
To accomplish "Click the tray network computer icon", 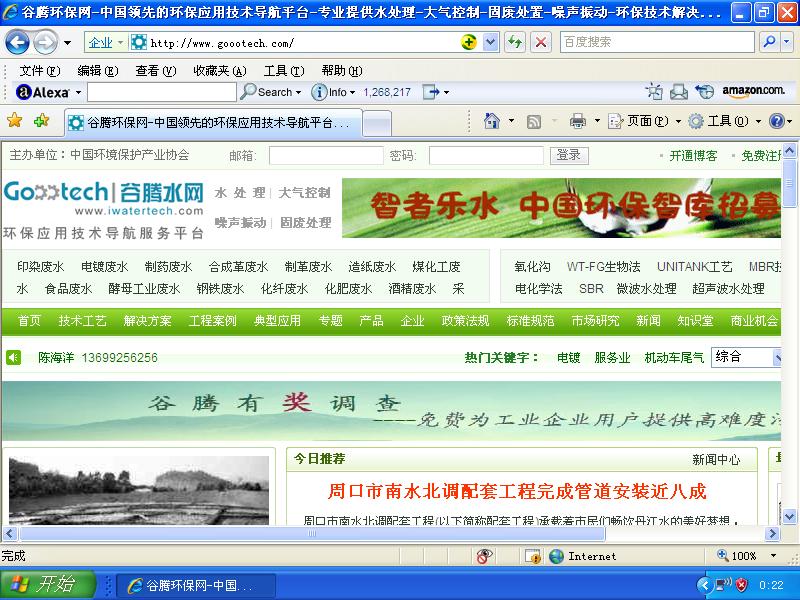I will click(x=722, y=585).
